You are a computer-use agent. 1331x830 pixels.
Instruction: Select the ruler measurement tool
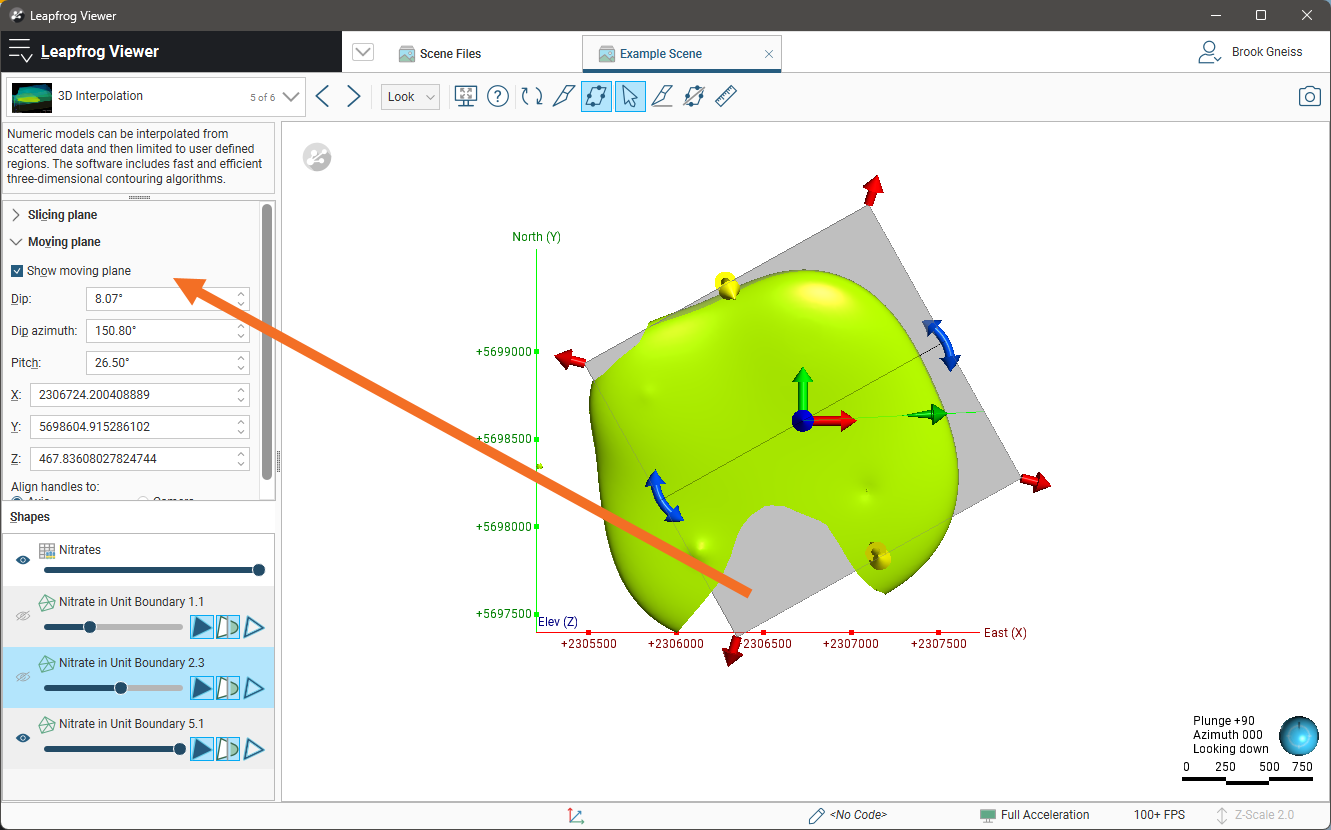coord(726,96)
